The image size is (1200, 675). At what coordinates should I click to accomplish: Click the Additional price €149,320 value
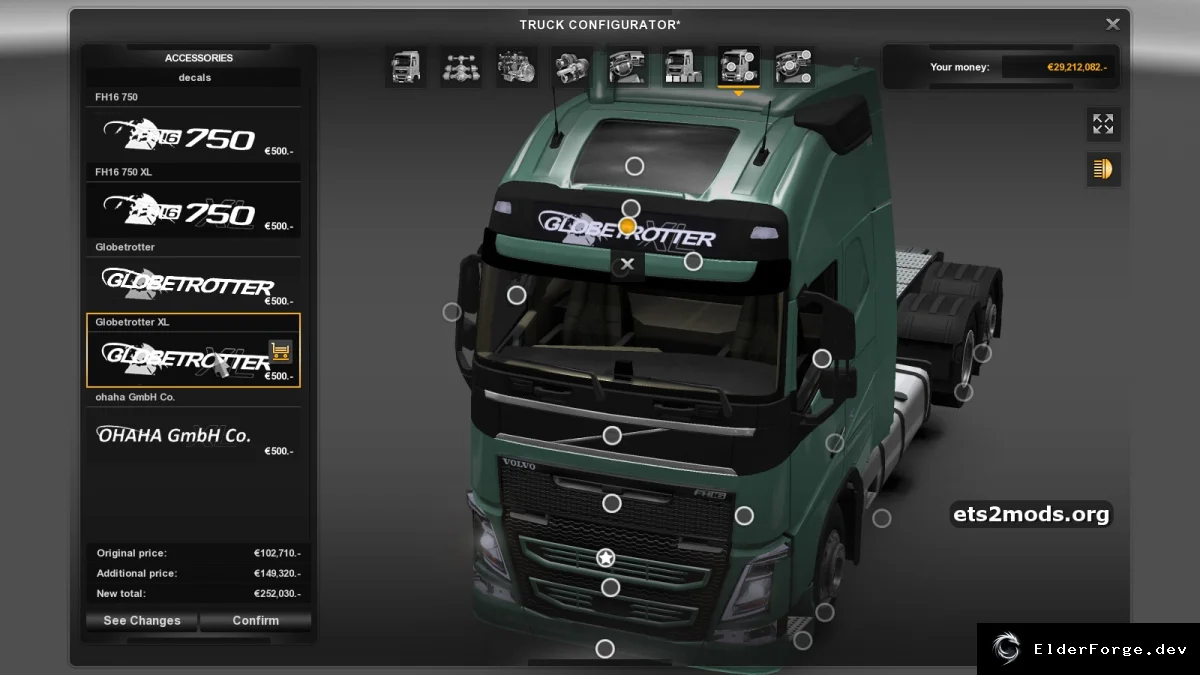point(277,574)
